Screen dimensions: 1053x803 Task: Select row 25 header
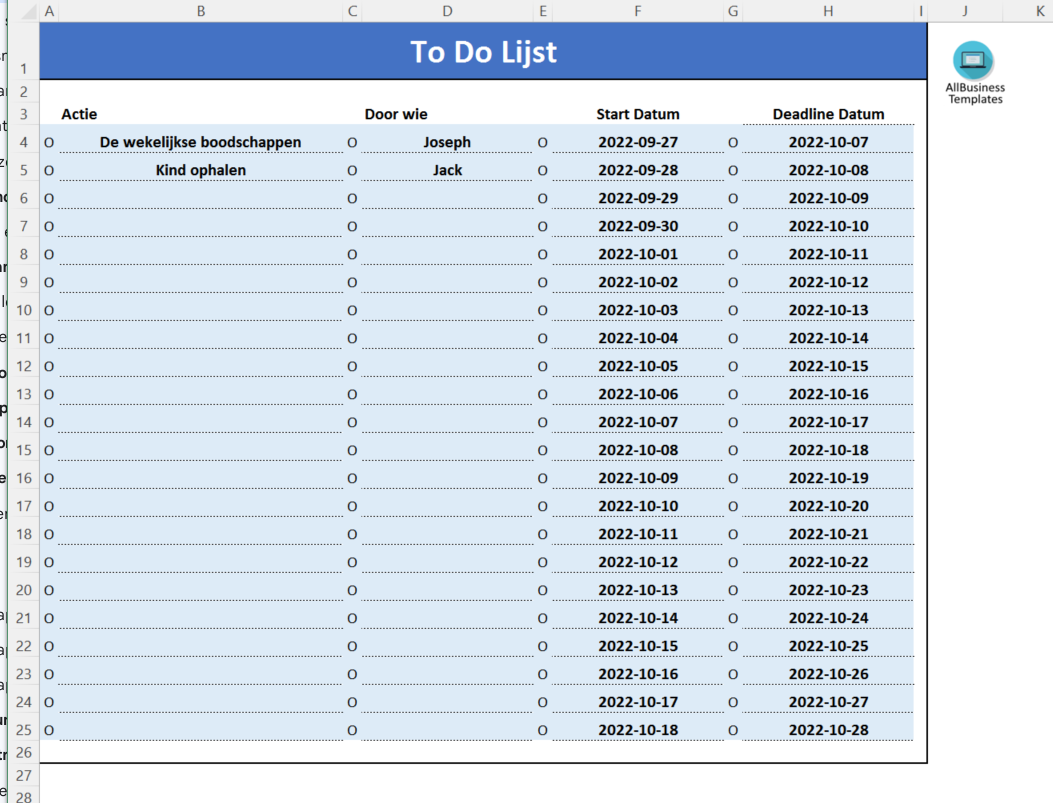tap(24, 730)
